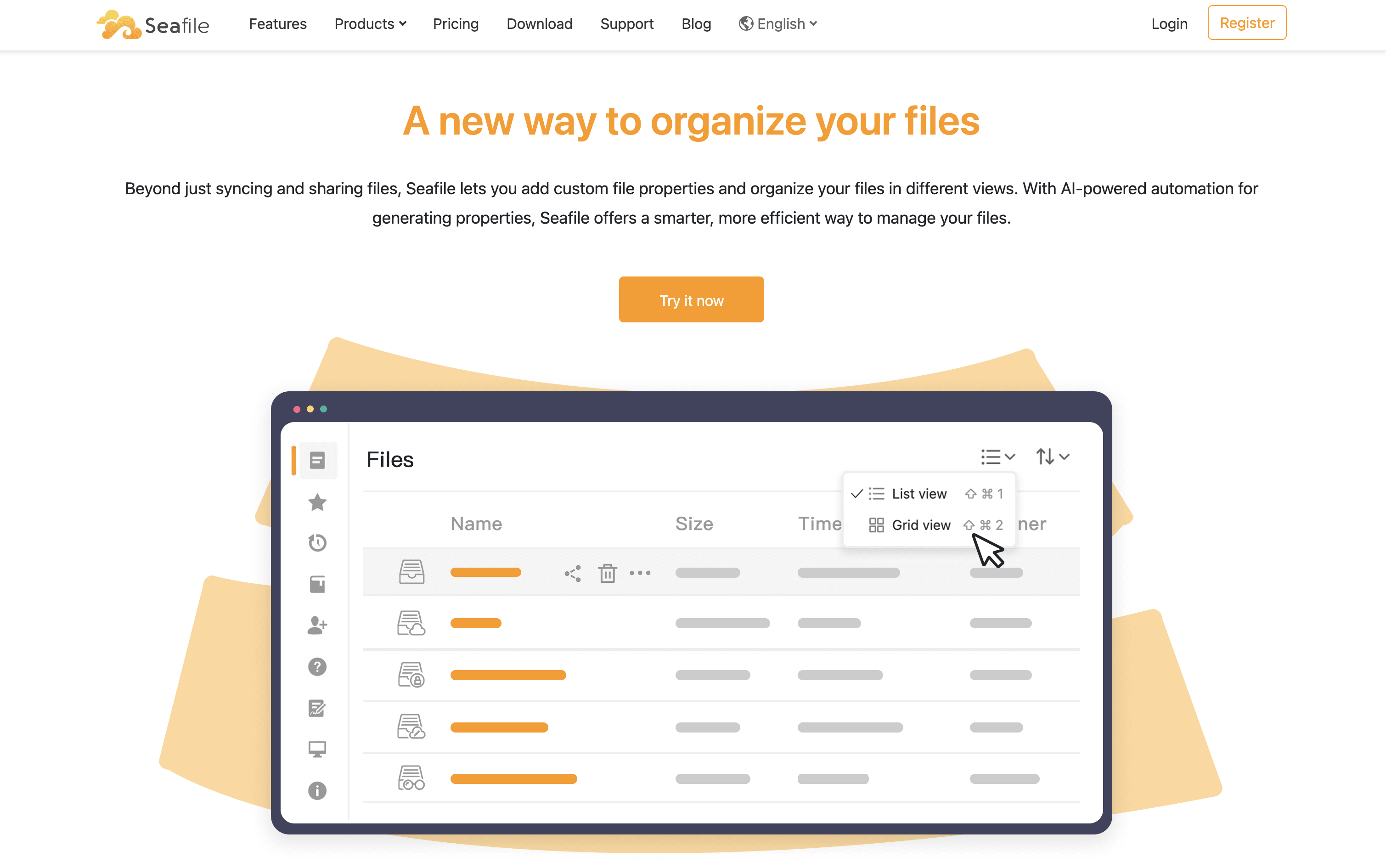The width and height of the screenshot is (1386, 868).
Task: Click the trash delete icon in the highlighted row
Action: (607, 573)
